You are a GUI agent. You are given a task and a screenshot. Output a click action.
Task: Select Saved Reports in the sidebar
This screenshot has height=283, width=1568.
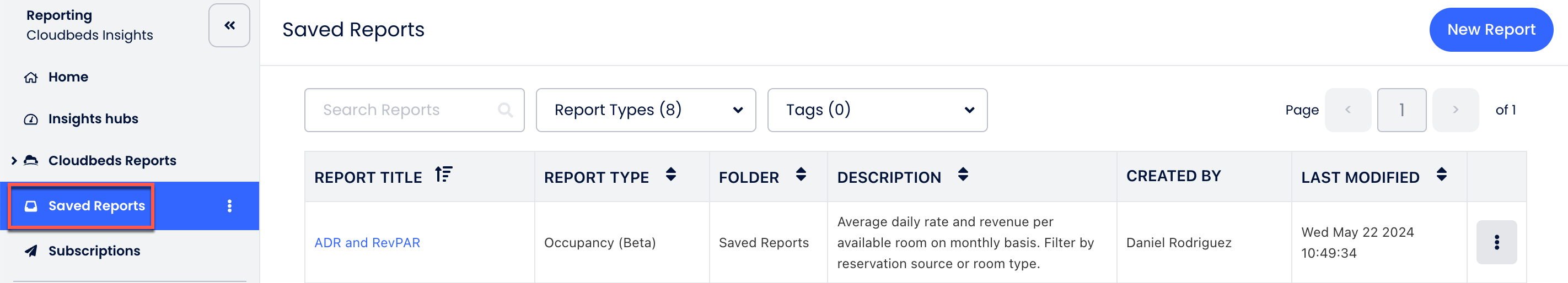click(96, 206)
